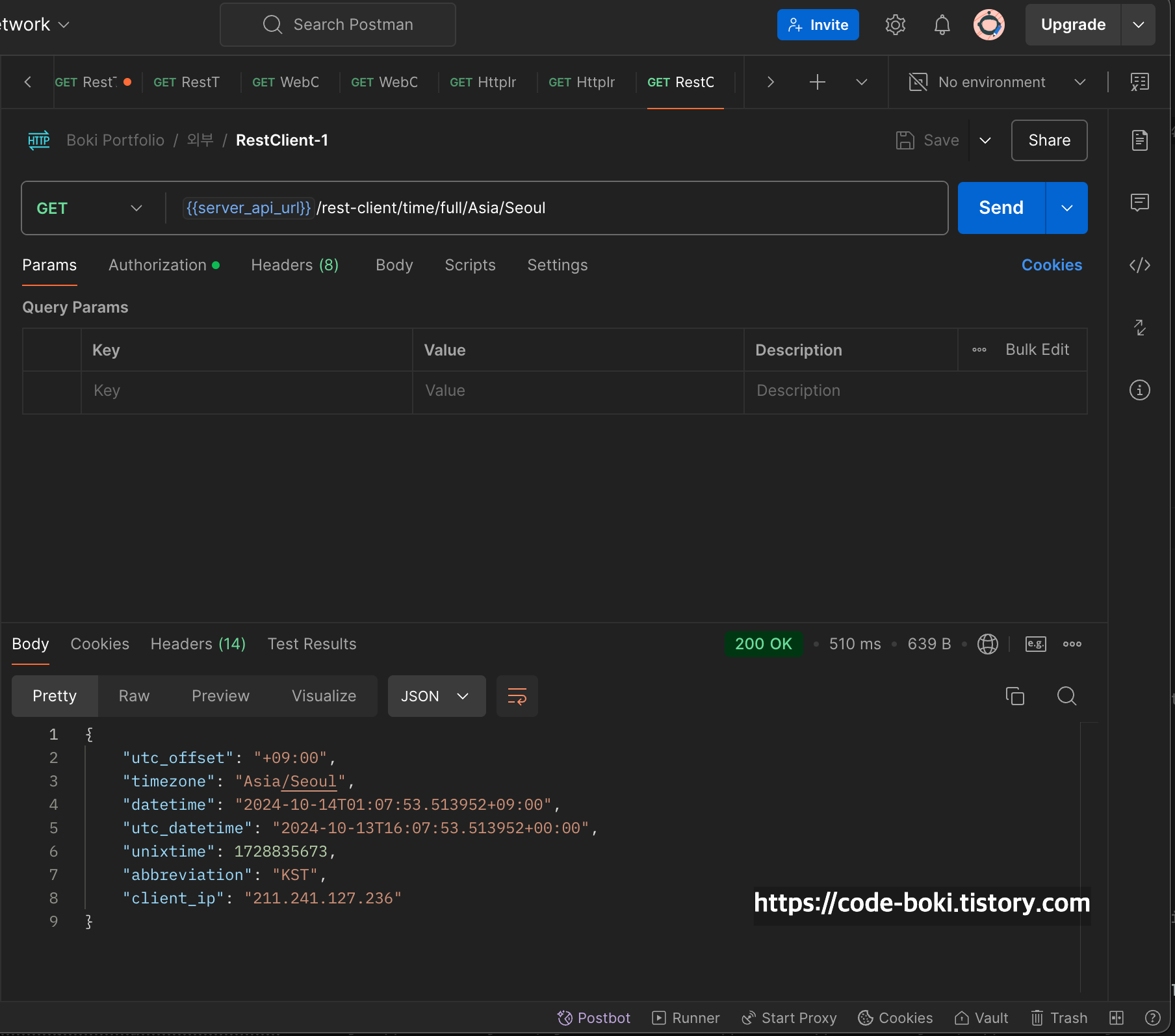Image resolution: width=1175 pixels, height=1036 pixels.
Task: Click Bulk Edit for query params
Action: (x=1037, y=350)
